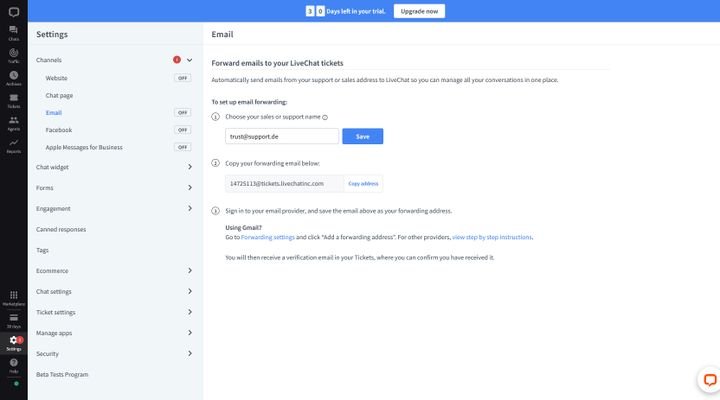The width and height of the screenshot is (720, 400).
Task: Collapse the Channels section chevron
Action: [x=189, y=60]
